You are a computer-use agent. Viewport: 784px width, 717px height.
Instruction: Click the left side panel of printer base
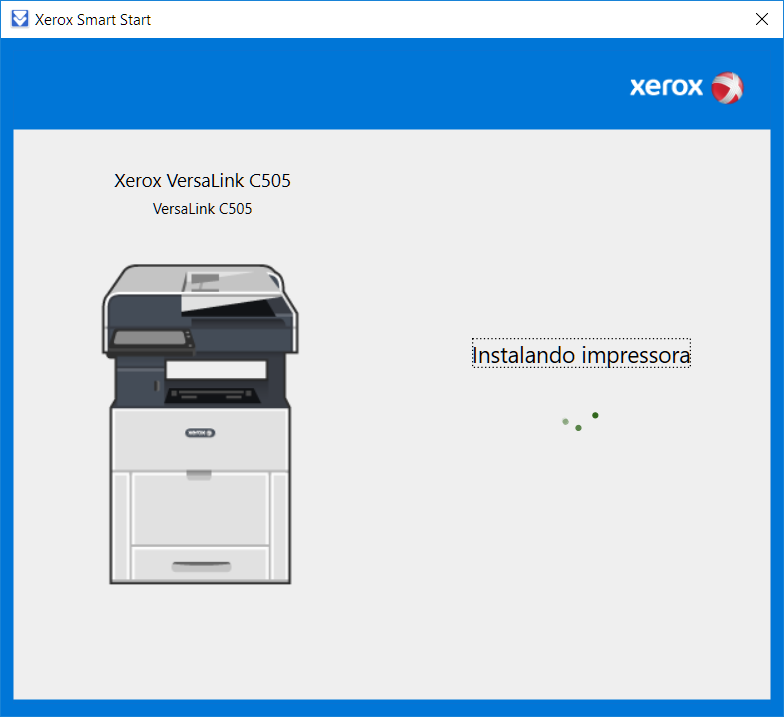(x=120, y=526)
